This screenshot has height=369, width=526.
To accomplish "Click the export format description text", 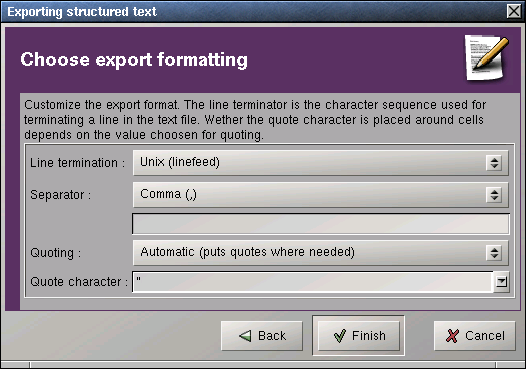I will (x=255, y=120).
